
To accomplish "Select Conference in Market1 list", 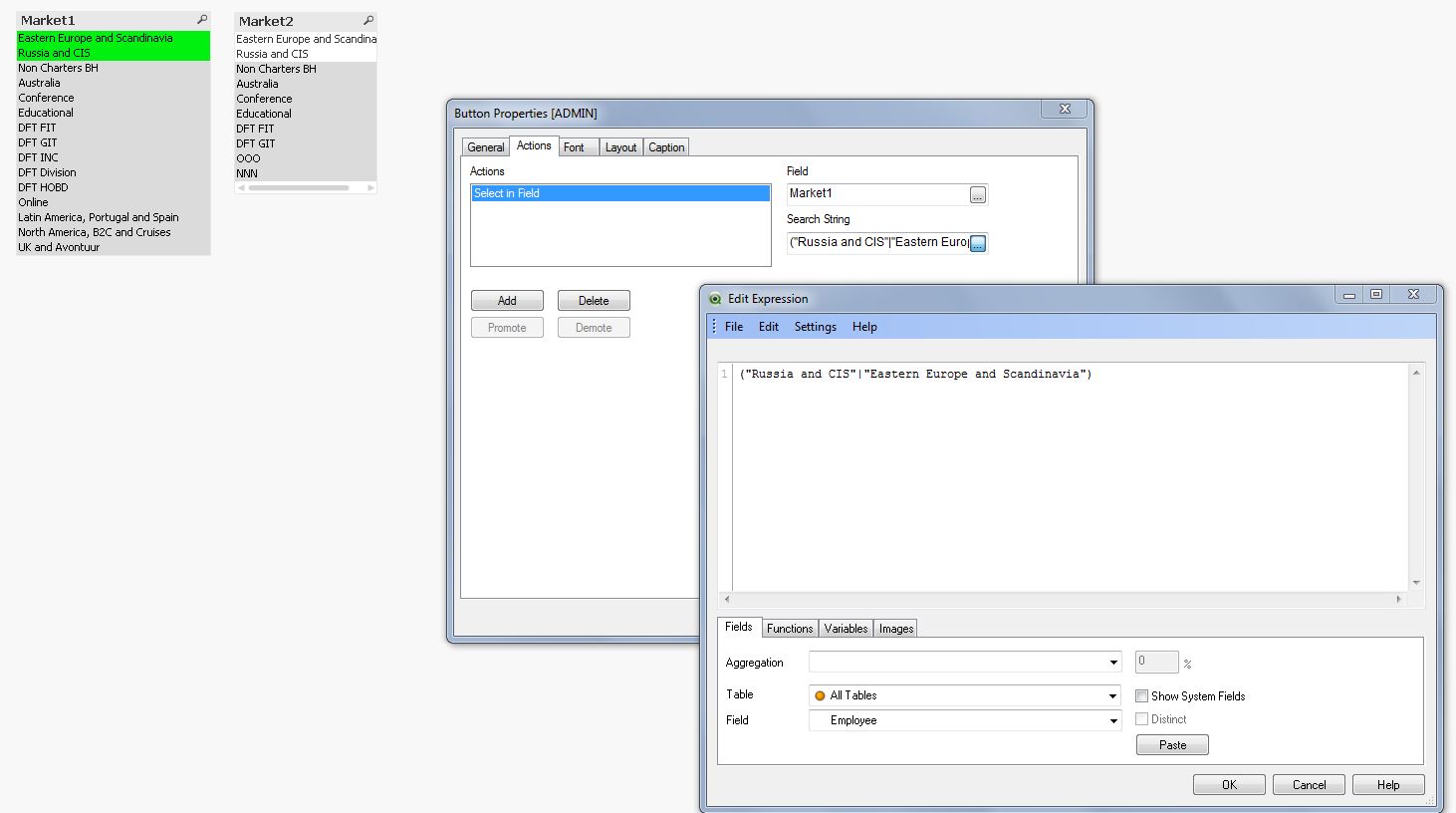I will click(114, 98).
